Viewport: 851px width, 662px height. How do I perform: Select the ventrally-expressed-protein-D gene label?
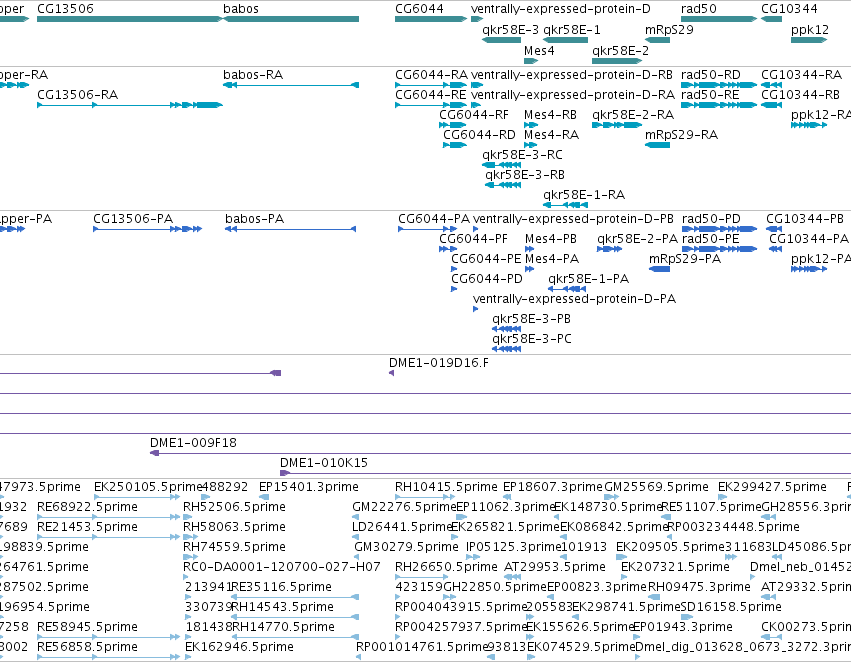click(x=561, y=9)
